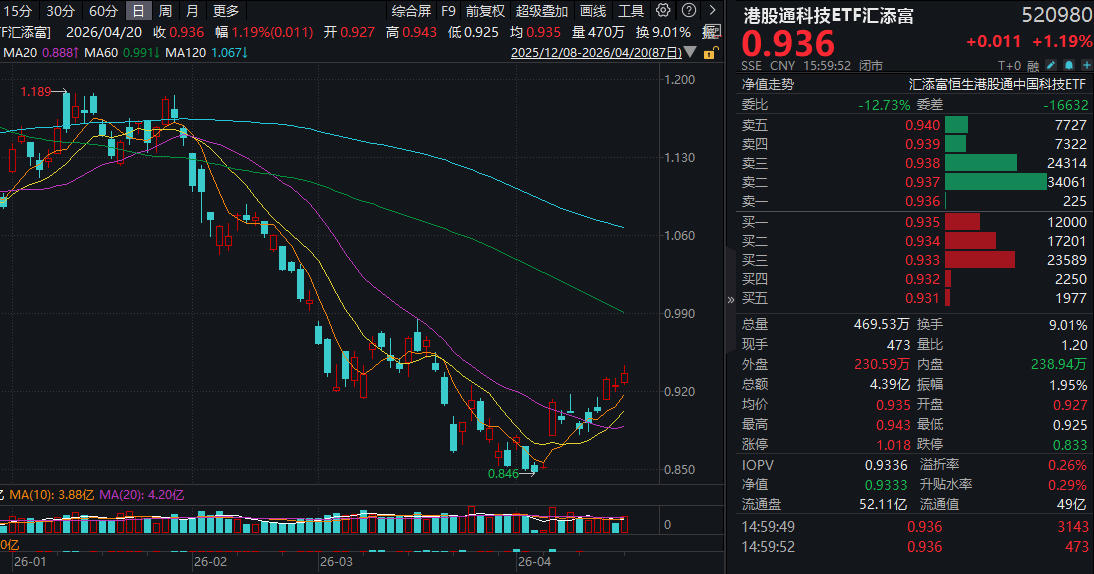Viewport: 1094px width, 574px height.
Task: Click the pencil note icon in quote header
Action: pos(1051,65)
